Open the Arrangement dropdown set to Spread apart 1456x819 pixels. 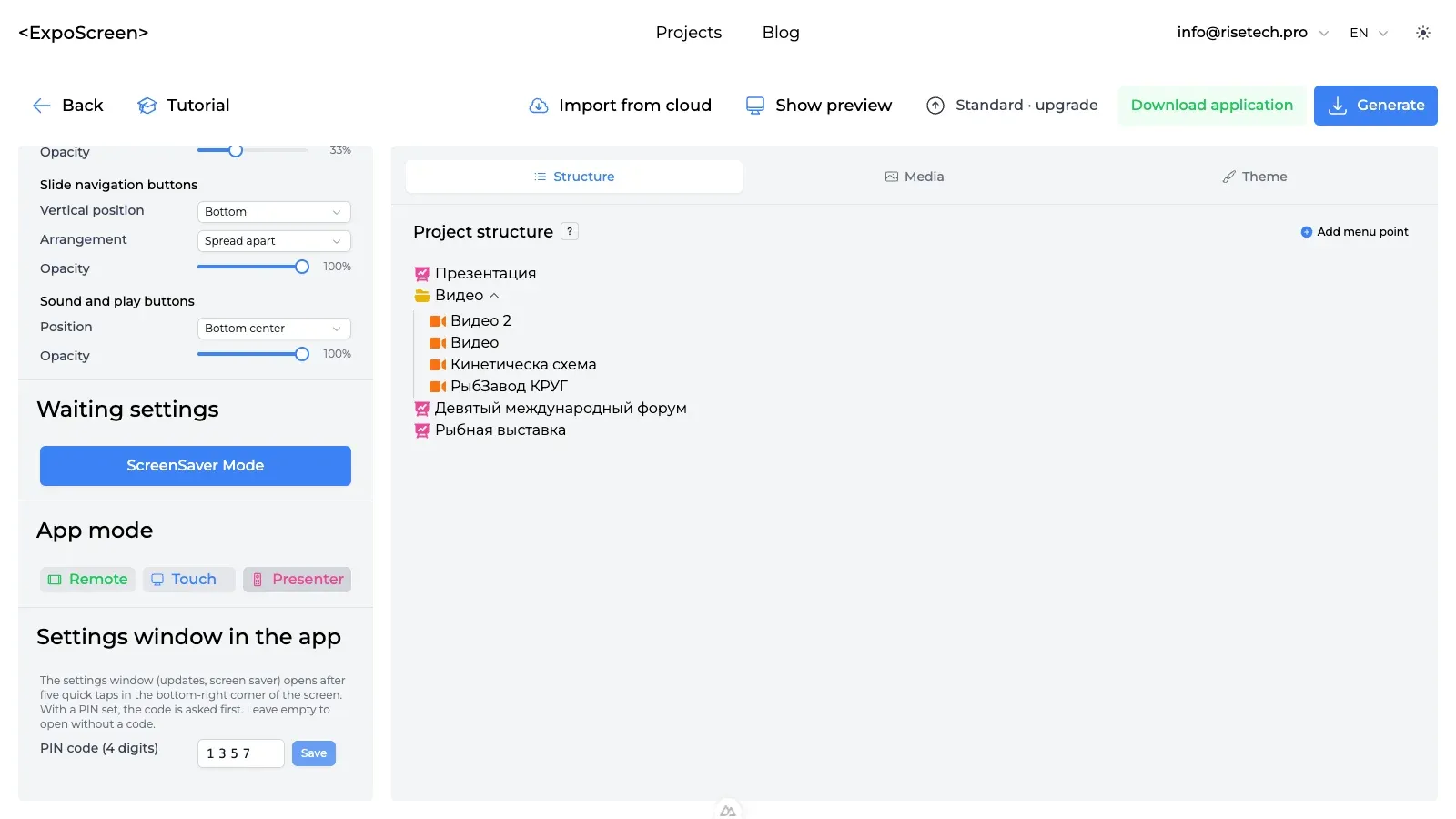(x=274, y=241)
